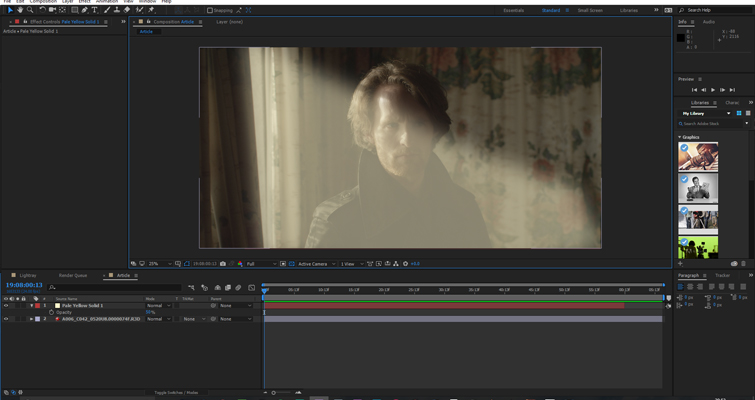
Task: Play the preview
Action: click(713, 90)
